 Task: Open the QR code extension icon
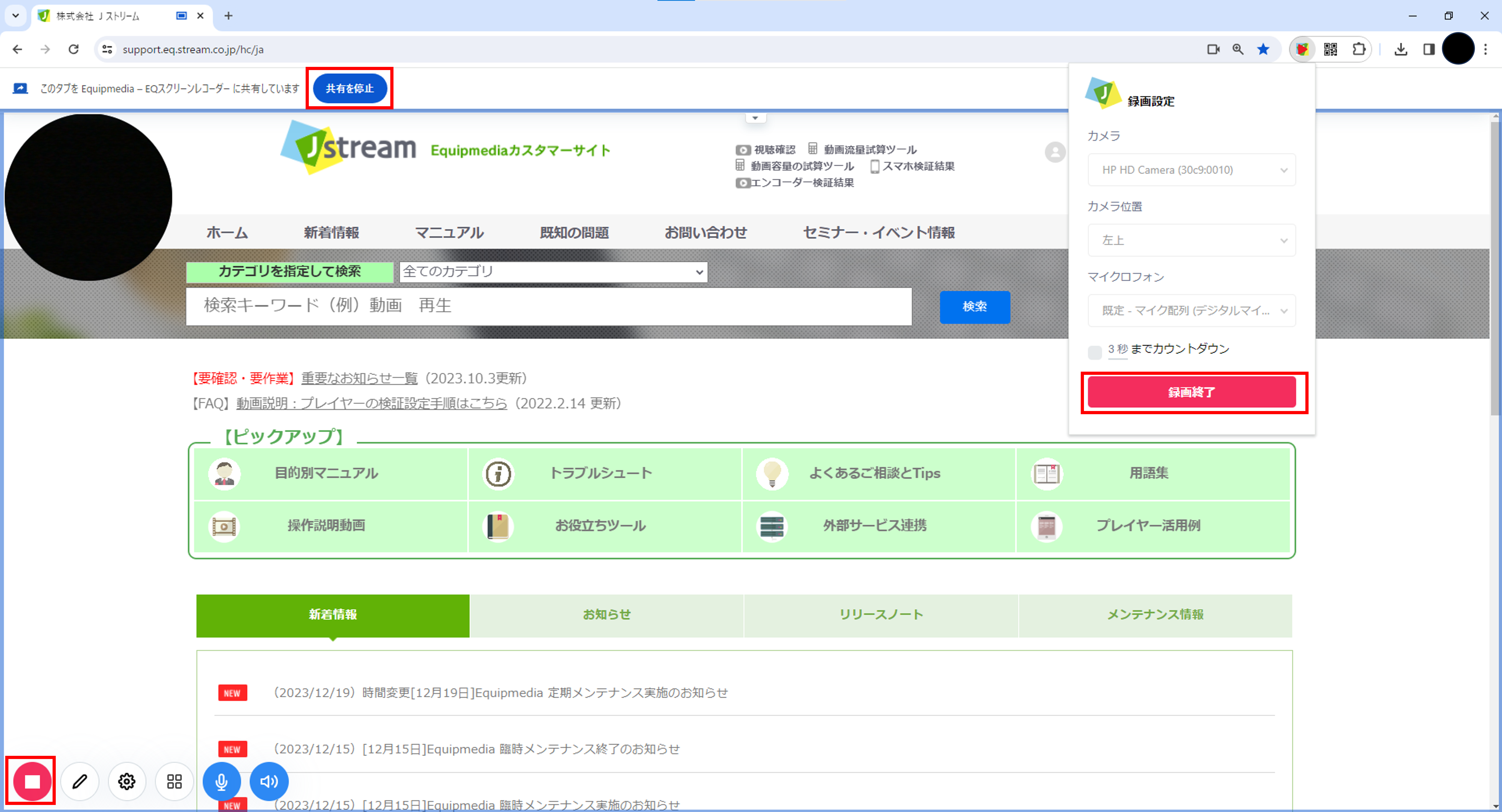[1331, 50]
